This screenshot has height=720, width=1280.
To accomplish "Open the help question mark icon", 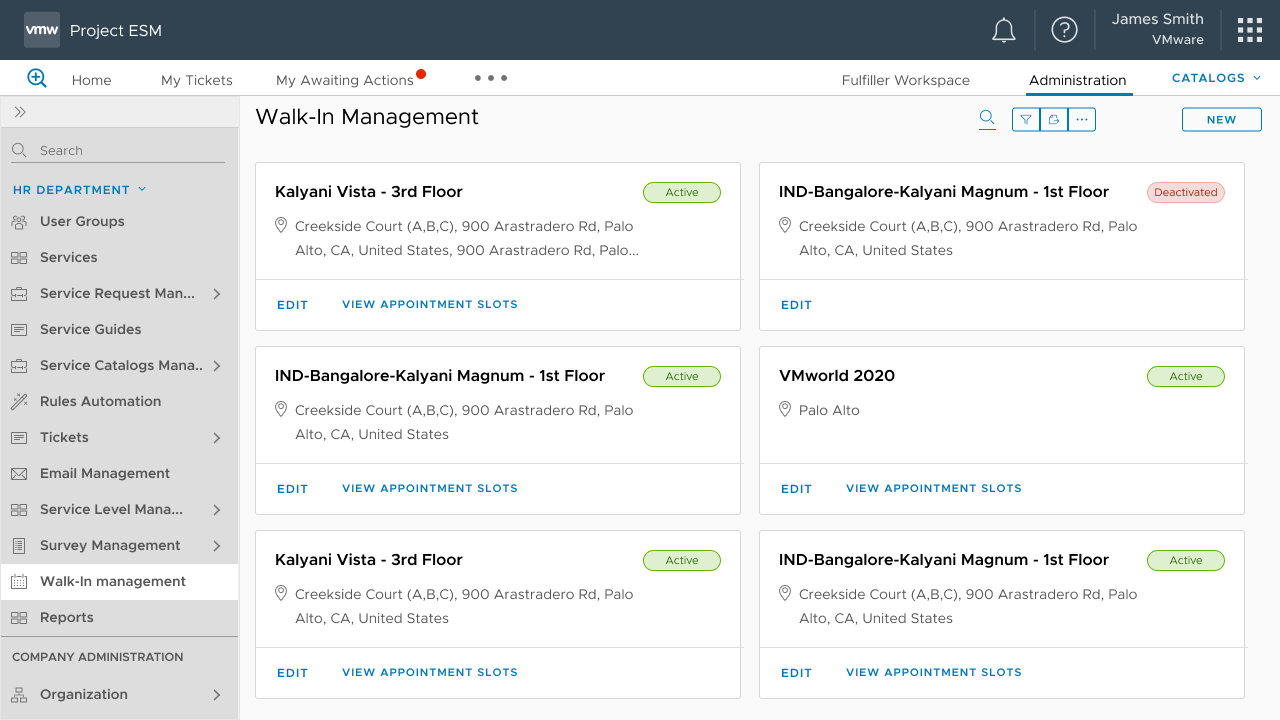I will 1064,30.
